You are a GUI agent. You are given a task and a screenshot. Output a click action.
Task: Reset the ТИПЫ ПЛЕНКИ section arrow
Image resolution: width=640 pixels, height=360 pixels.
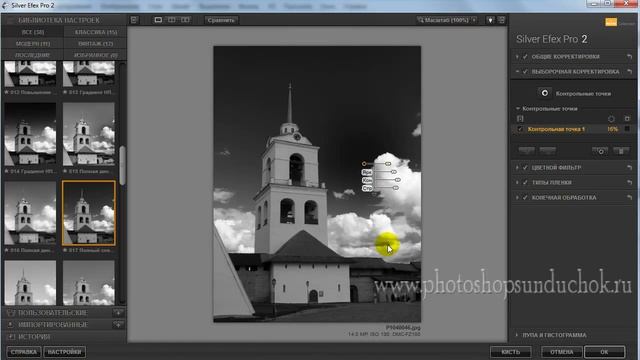click(629, 182)
